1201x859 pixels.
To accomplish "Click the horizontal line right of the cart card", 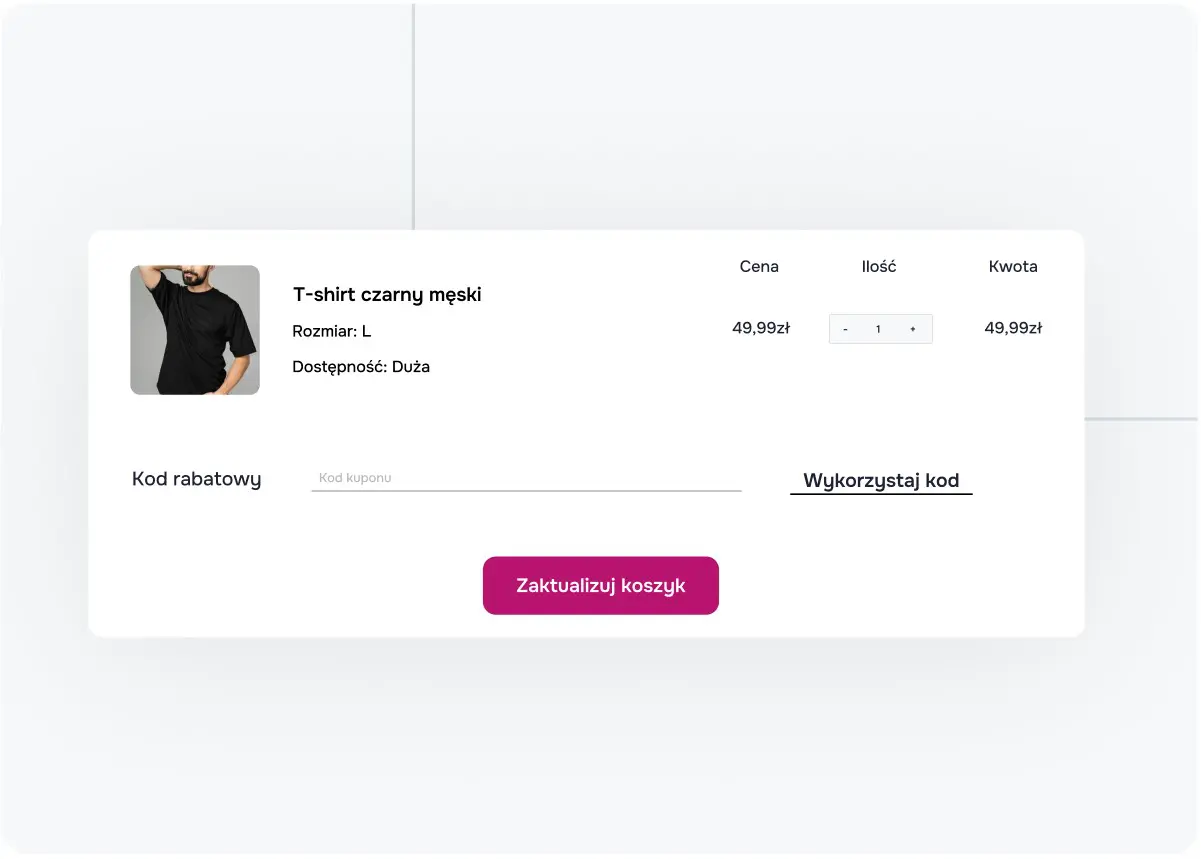I will click(1141, 419).
